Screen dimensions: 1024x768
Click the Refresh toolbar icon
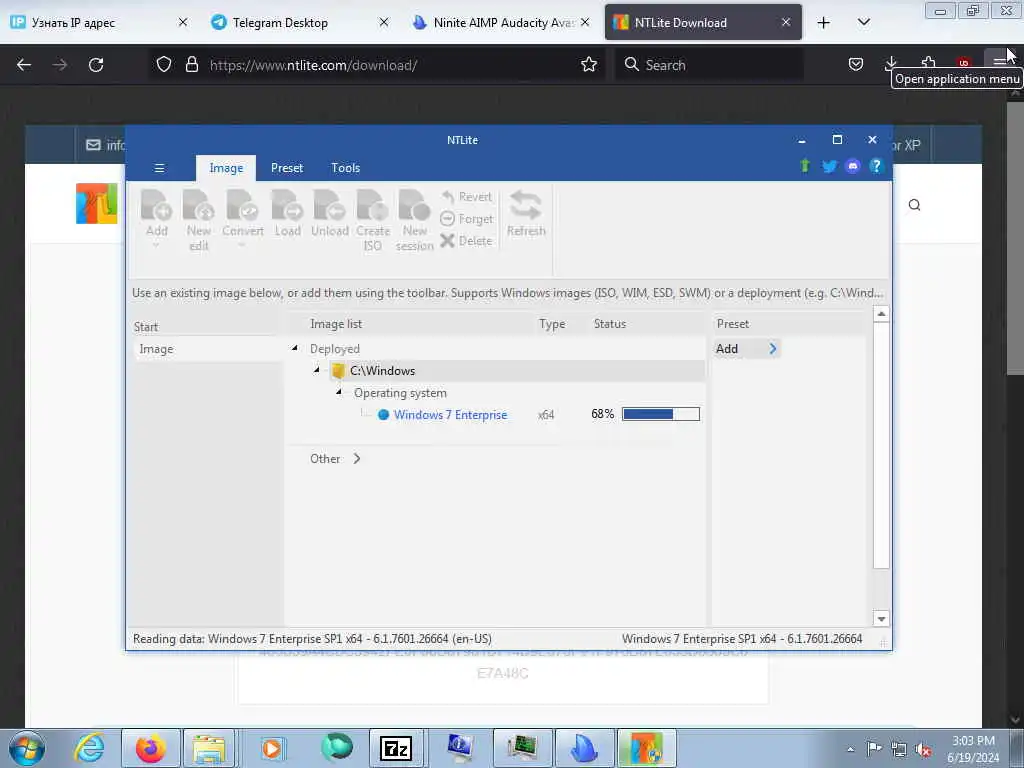coord(526,214)
